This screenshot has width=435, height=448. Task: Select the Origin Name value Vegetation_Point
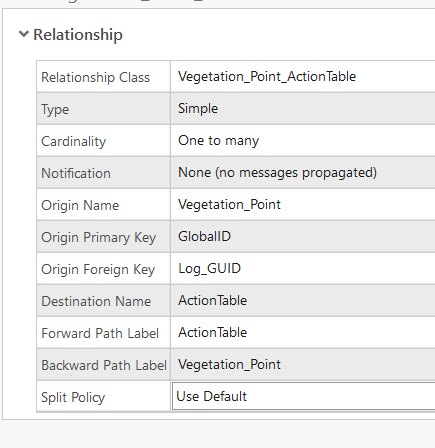[x=229, y=205]
